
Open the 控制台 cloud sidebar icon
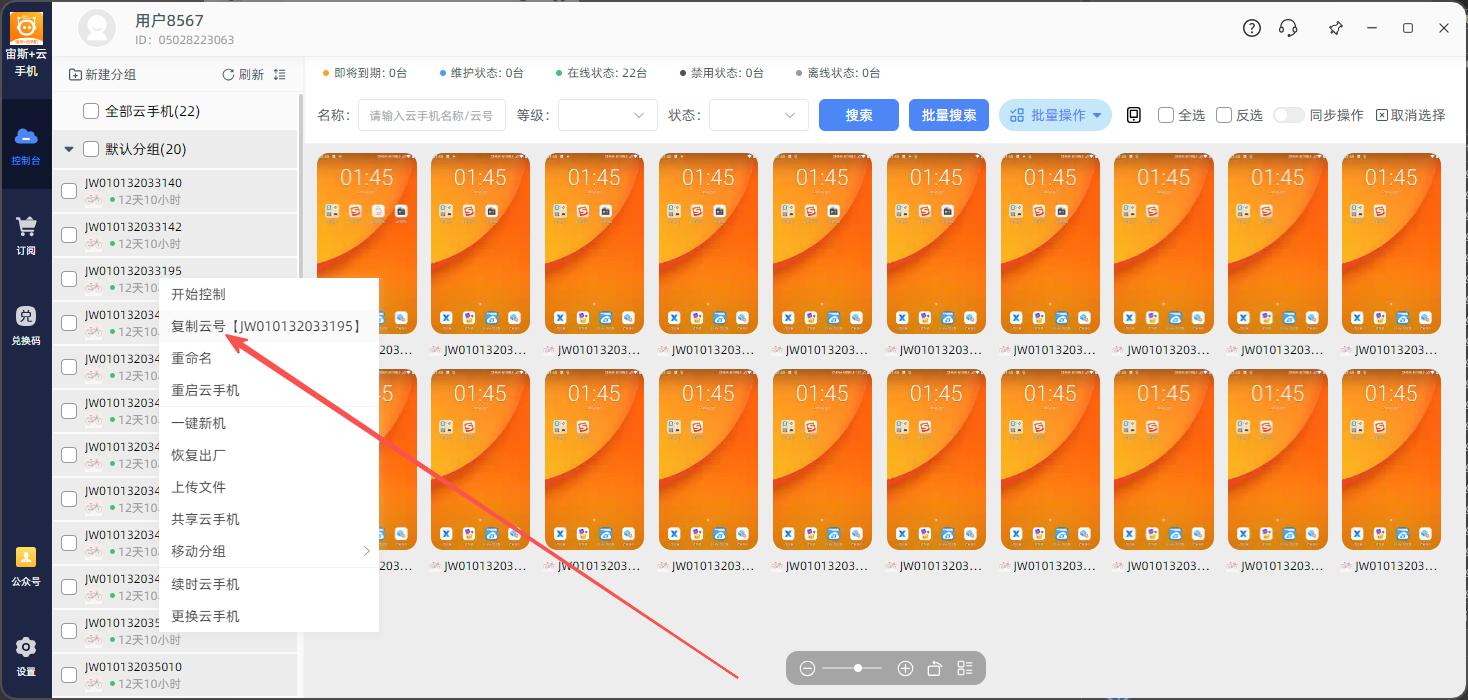tap(26, 144)
